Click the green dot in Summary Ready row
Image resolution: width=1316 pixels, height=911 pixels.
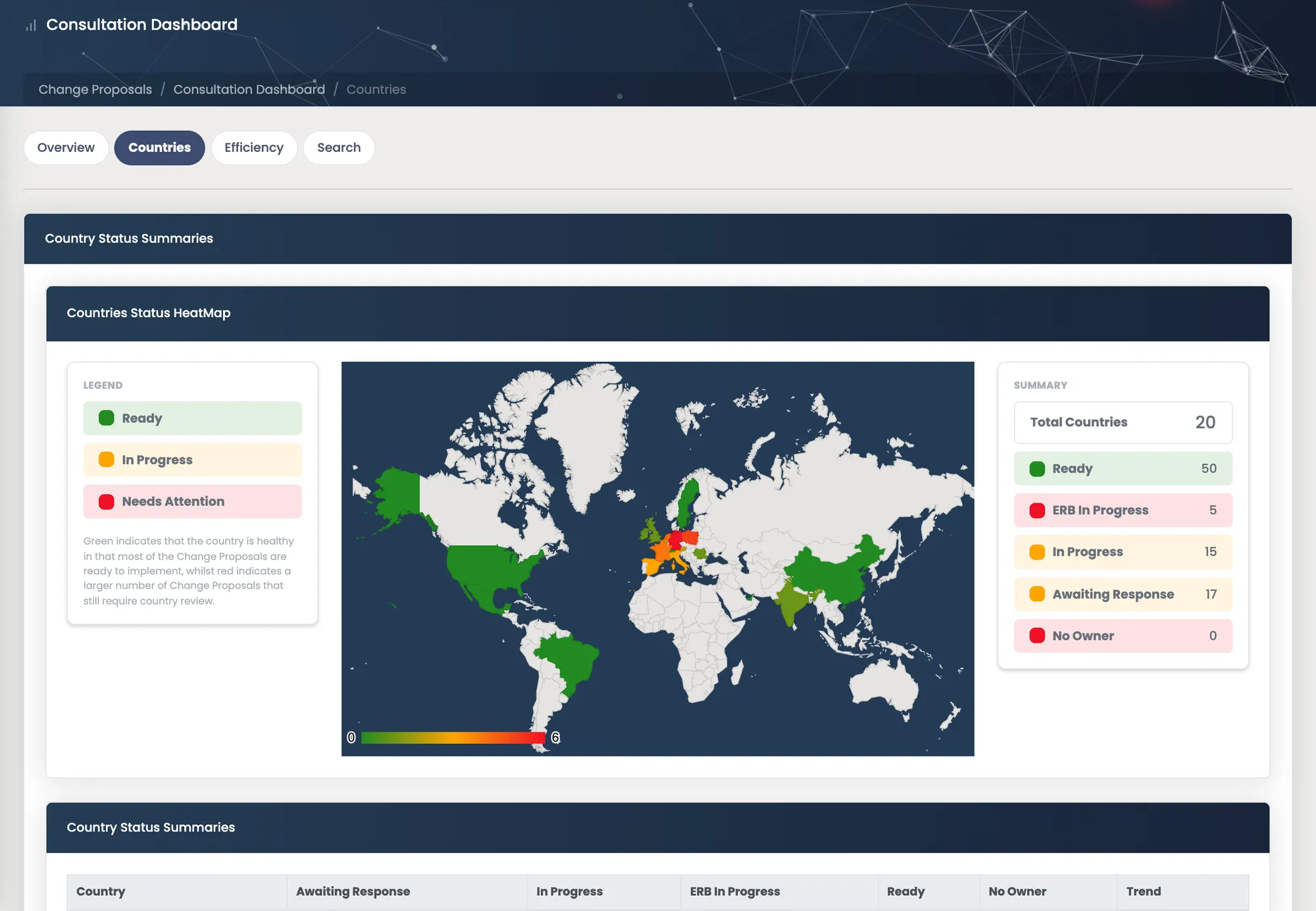pyautogui.click(x=1037, y=468)
